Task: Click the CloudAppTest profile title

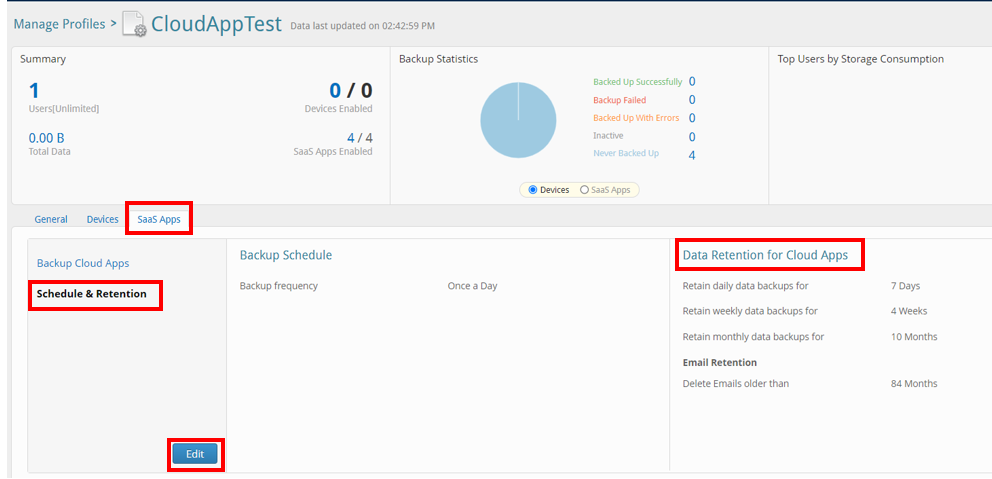Action: coord(216,24)
